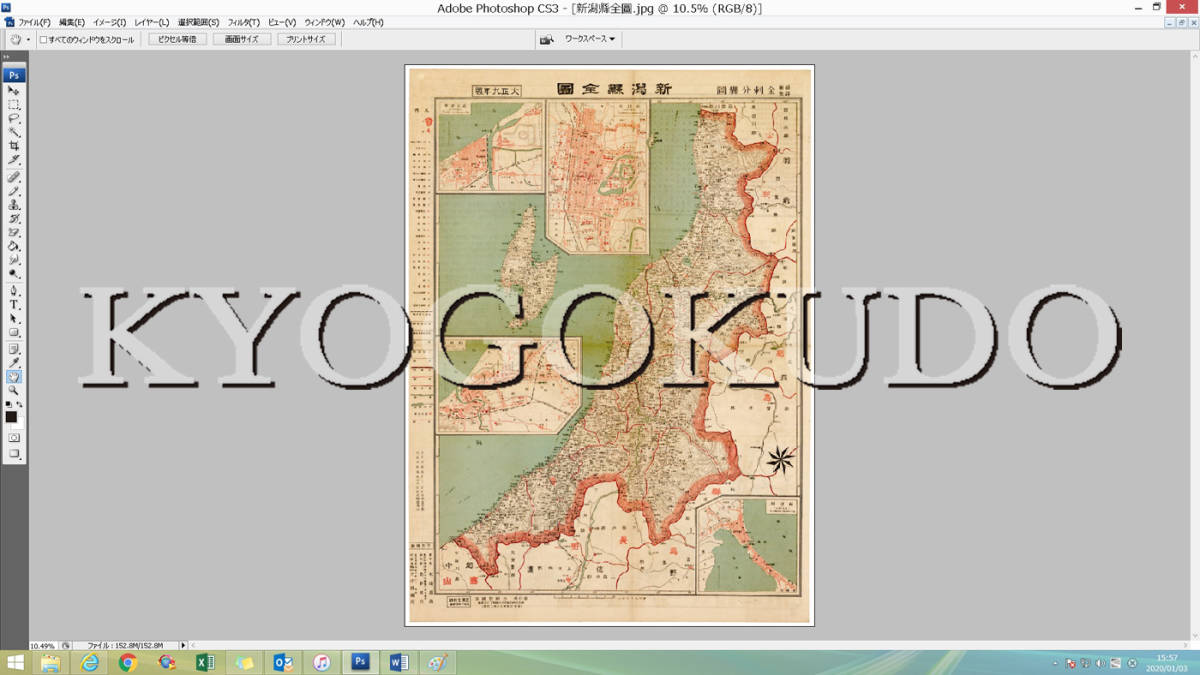Open Outlook from taskbar
This screenshot has width=1200, height=675.
point(282,662)
